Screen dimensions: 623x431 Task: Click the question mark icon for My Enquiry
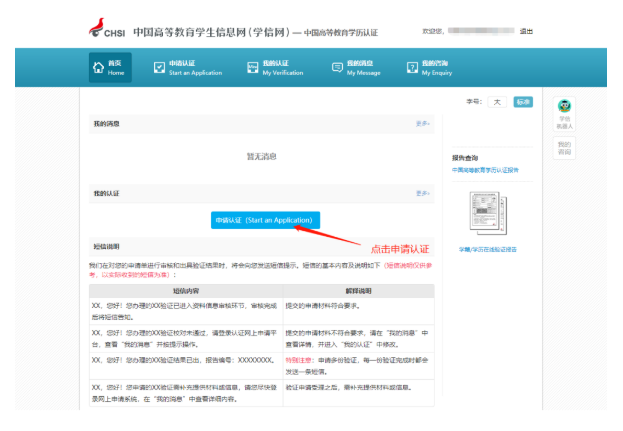point(412,68)
